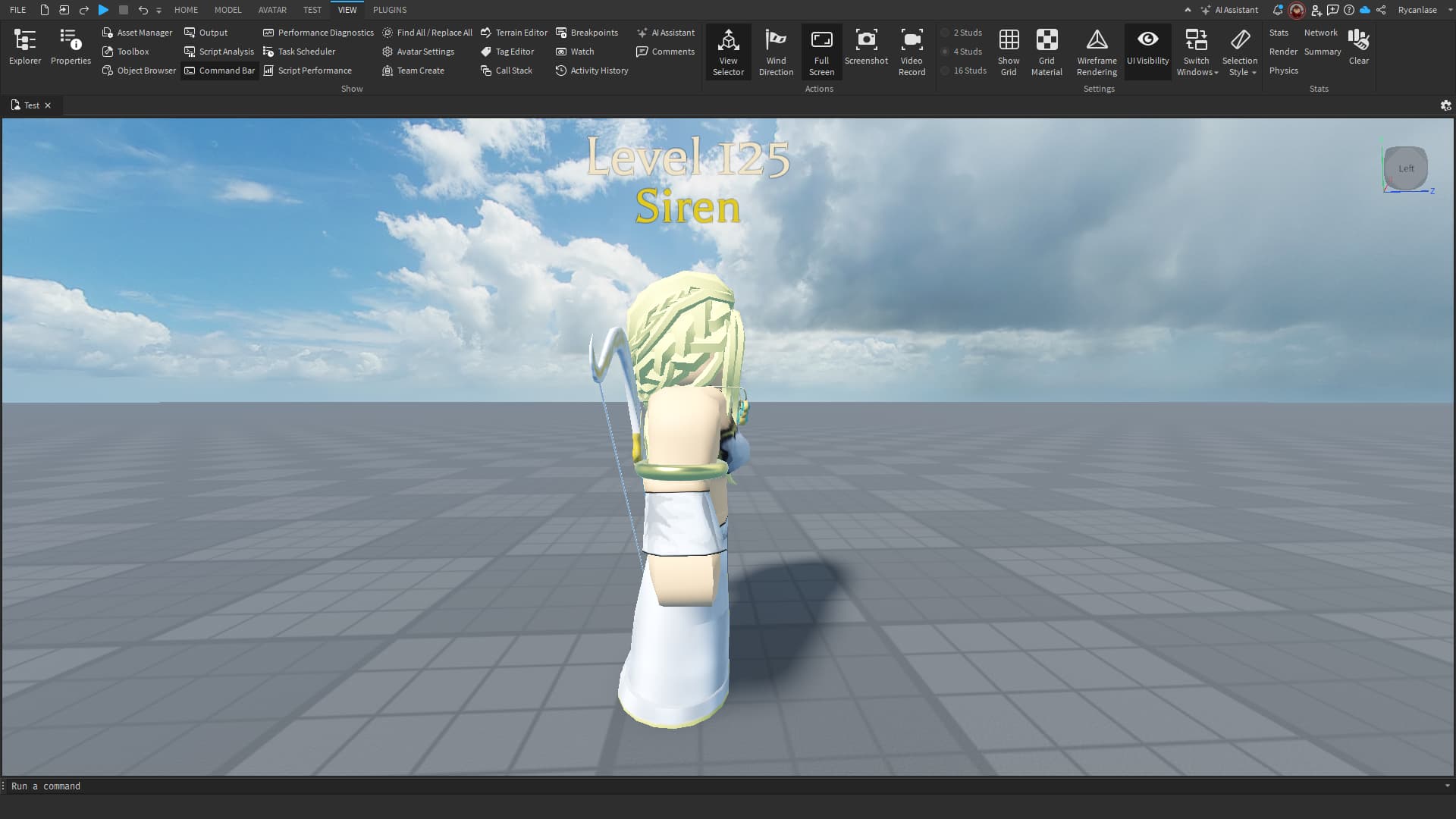
Task: Open the FILE menu
Action: (x=18, y=10)
